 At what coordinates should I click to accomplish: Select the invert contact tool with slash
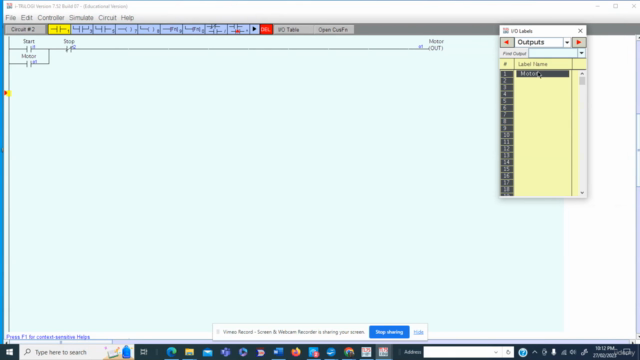(x=216, y=29)
